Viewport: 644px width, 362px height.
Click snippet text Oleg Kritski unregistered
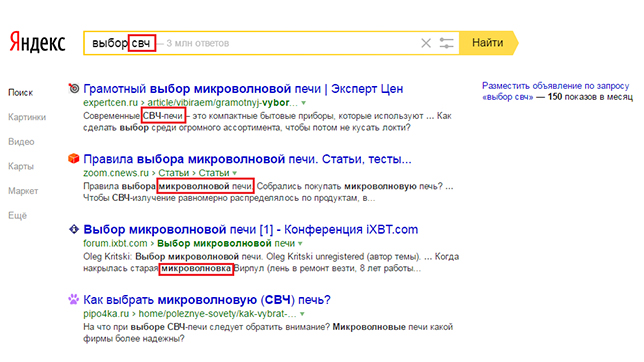[x=315, y=256]
